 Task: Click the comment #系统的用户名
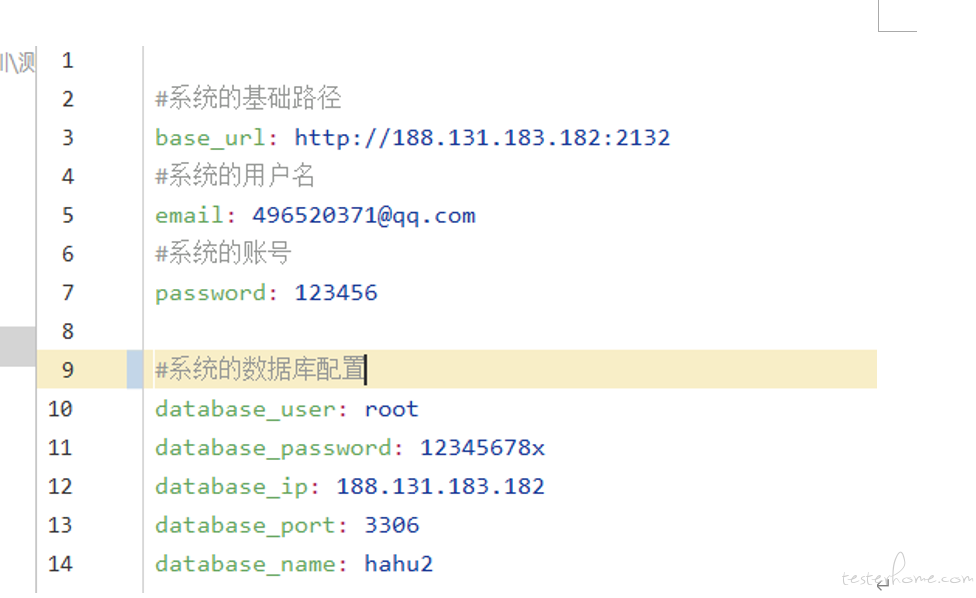(x=235, y=175)
